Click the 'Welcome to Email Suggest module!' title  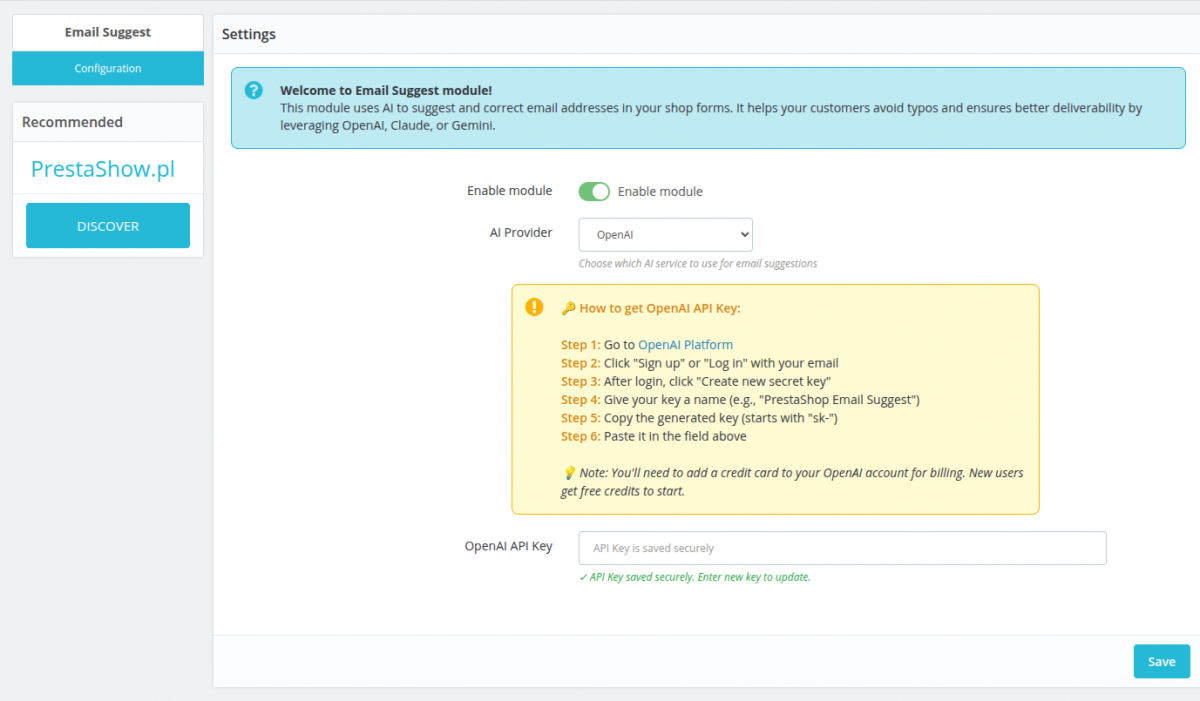coord(386,90)
